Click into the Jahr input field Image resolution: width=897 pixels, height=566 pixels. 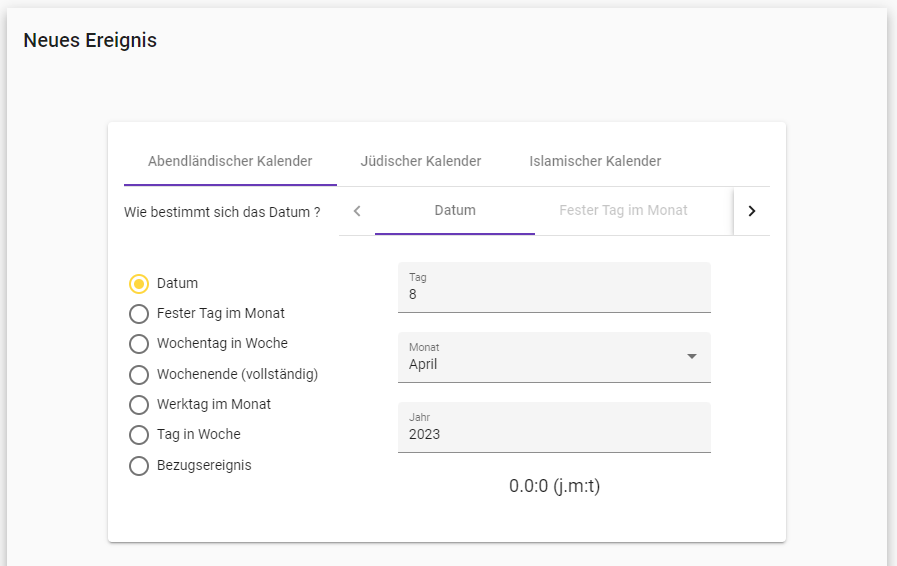(x=553, y=434)
